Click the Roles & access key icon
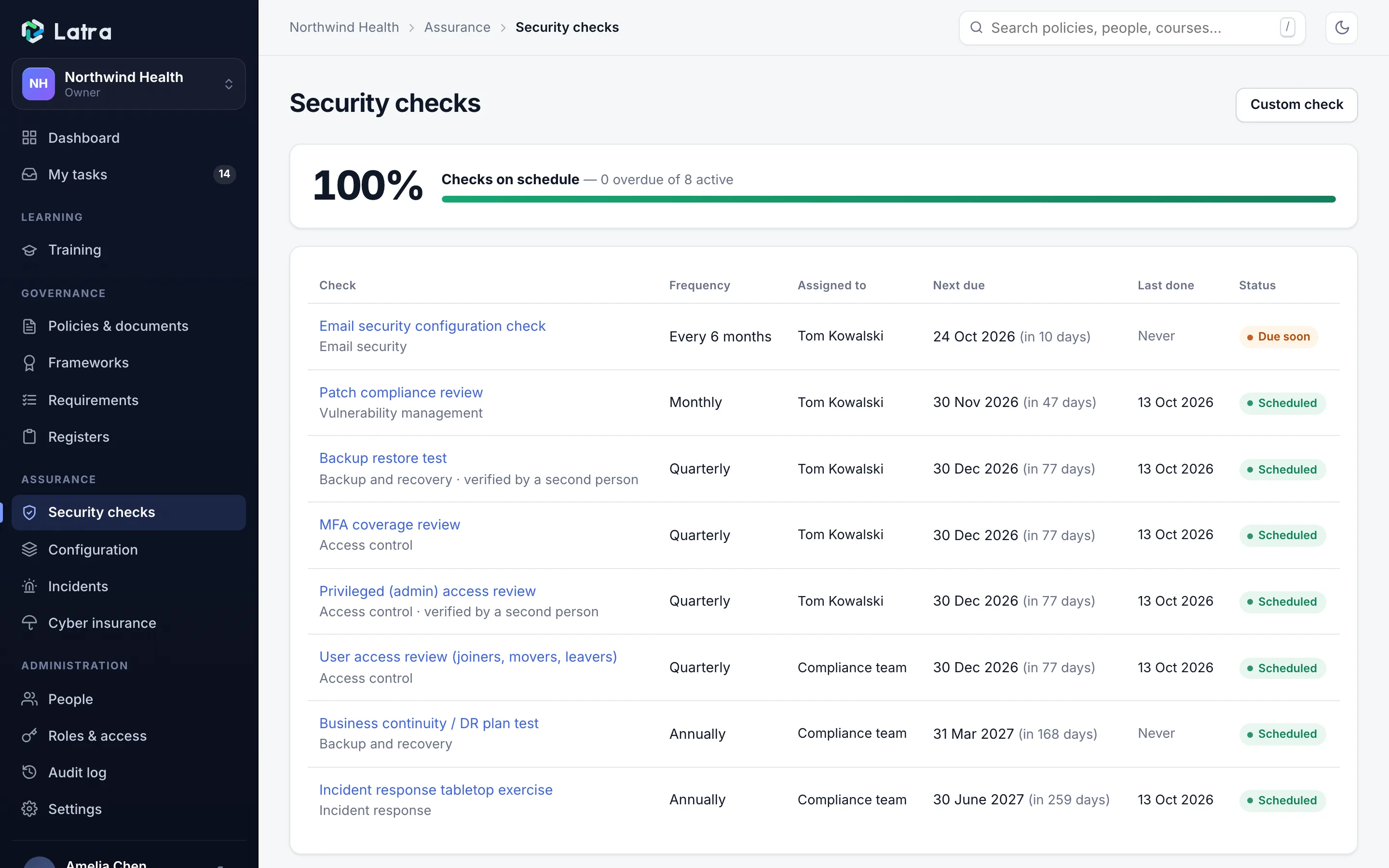Viewport: 1389px width, 868px height. pyautogui.click(x=29, y=736)
